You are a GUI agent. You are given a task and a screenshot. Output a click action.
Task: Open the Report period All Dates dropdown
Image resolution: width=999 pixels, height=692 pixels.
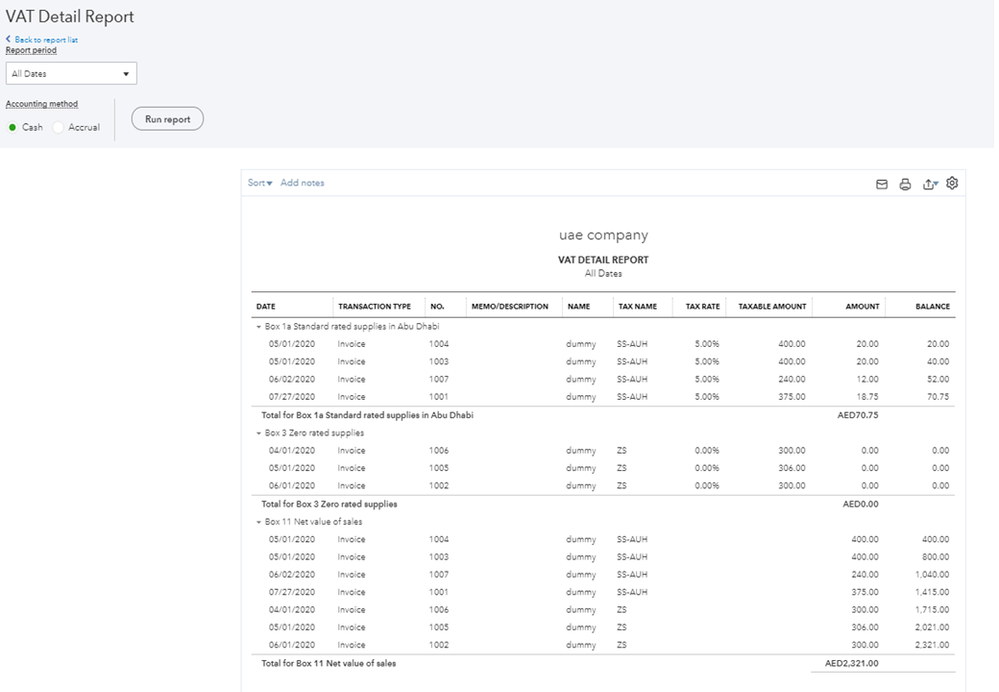click(x=71, y=73)
